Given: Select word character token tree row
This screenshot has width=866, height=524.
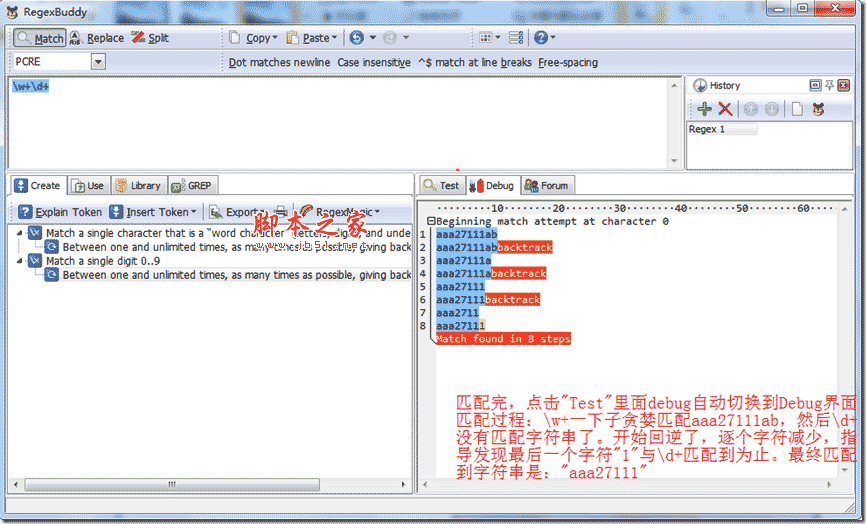Looking at the screenshot, I should tap(228, 233).
